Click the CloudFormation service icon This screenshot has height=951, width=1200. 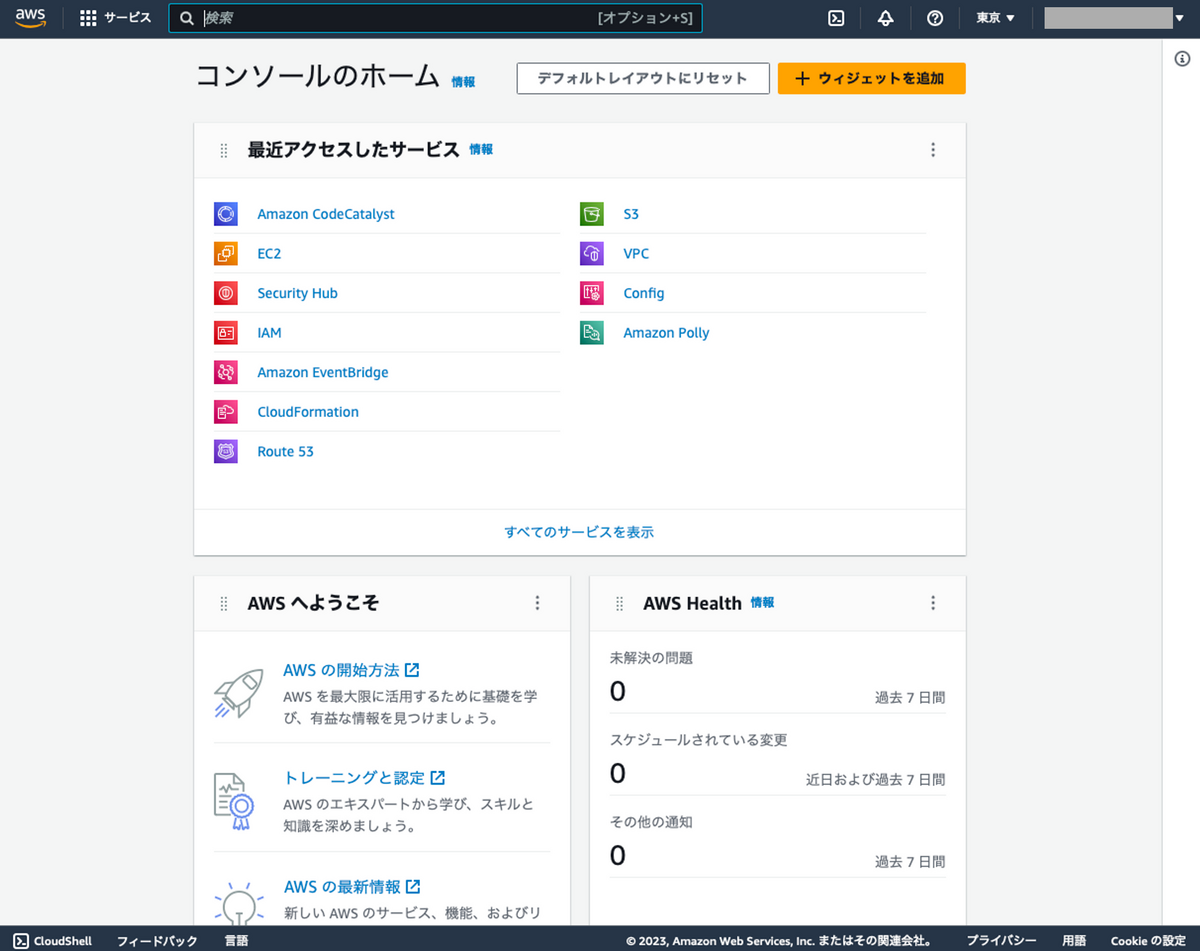tap(226, 412)
